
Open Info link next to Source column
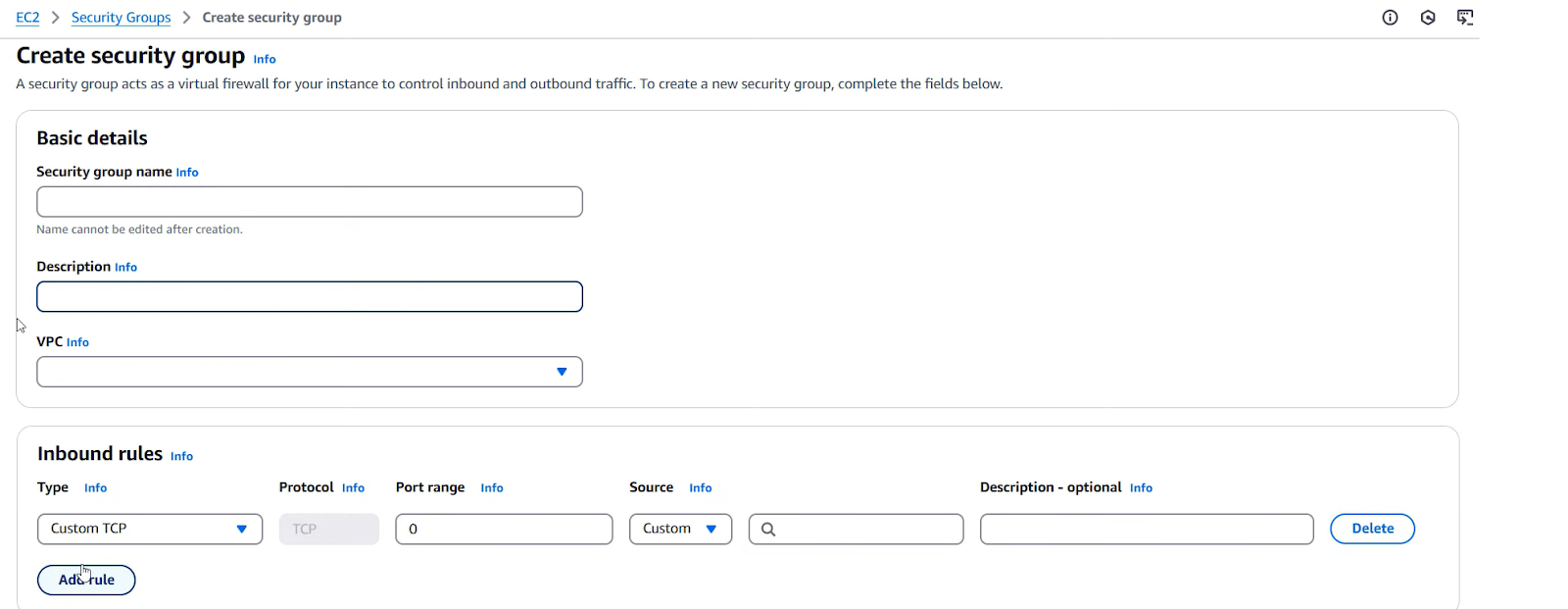(x=700, y=488)
